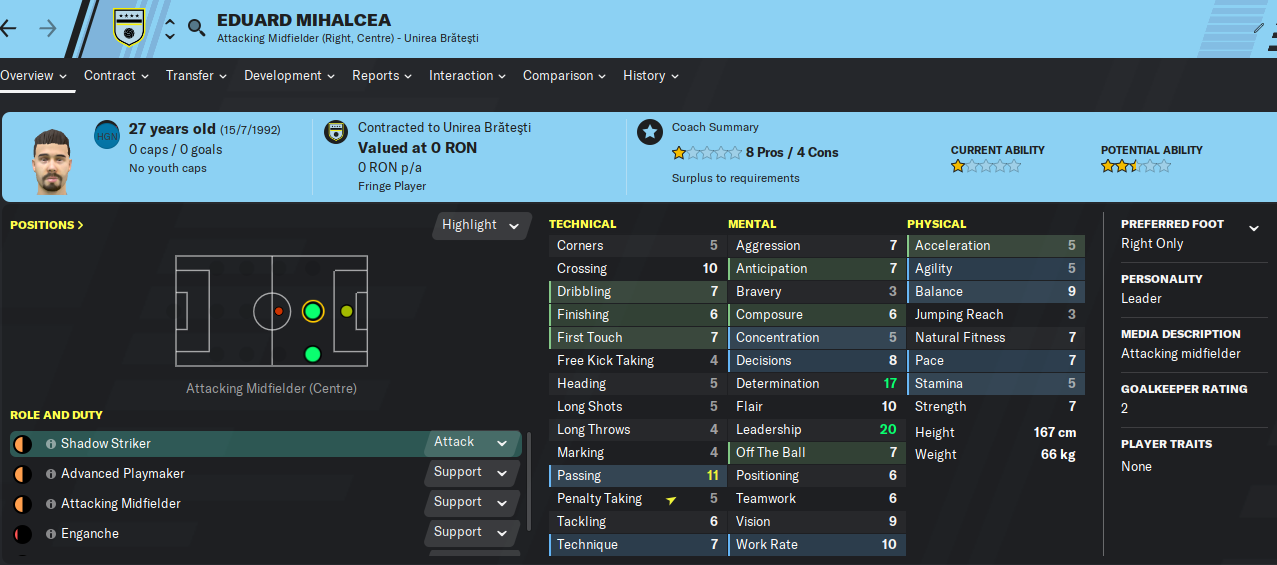Screen dimensions: 1277x565
Task: Select the Advanced Playmaker role indicator
Action: click(22, 474)
